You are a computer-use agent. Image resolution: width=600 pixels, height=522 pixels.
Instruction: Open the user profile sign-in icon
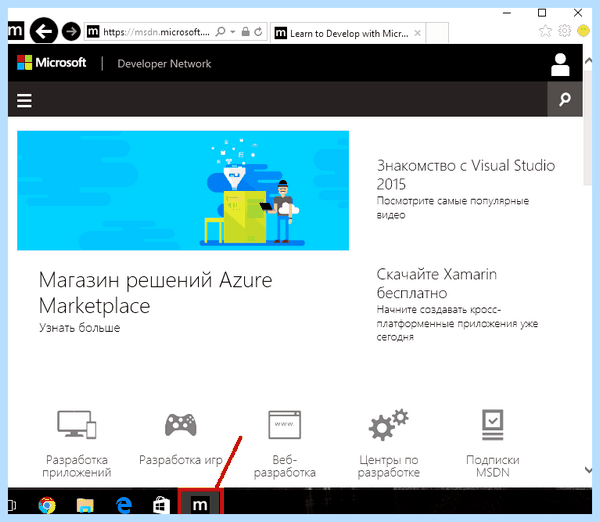point(560,64)
